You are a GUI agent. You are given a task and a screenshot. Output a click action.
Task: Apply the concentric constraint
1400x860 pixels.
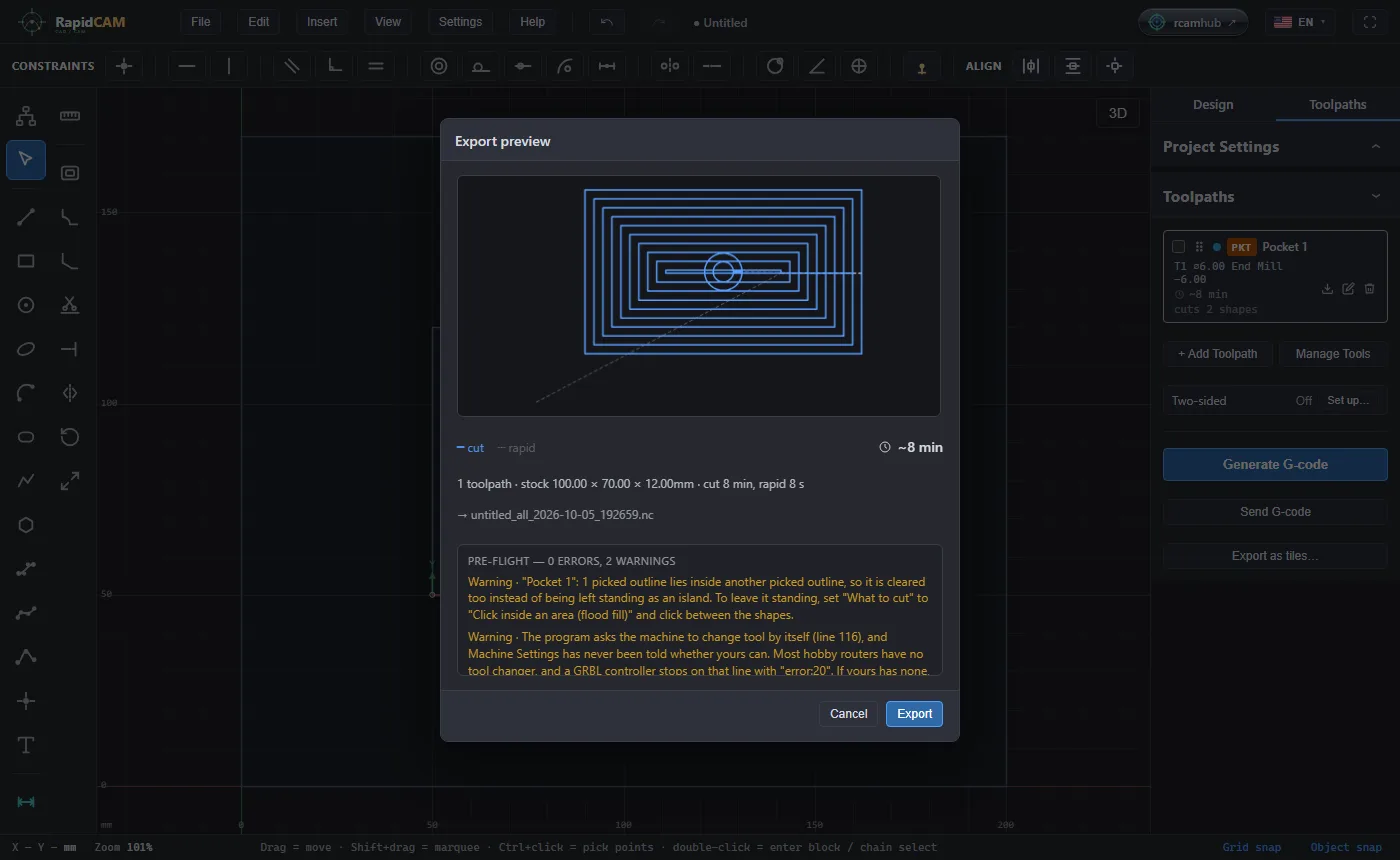click(438, 66)
